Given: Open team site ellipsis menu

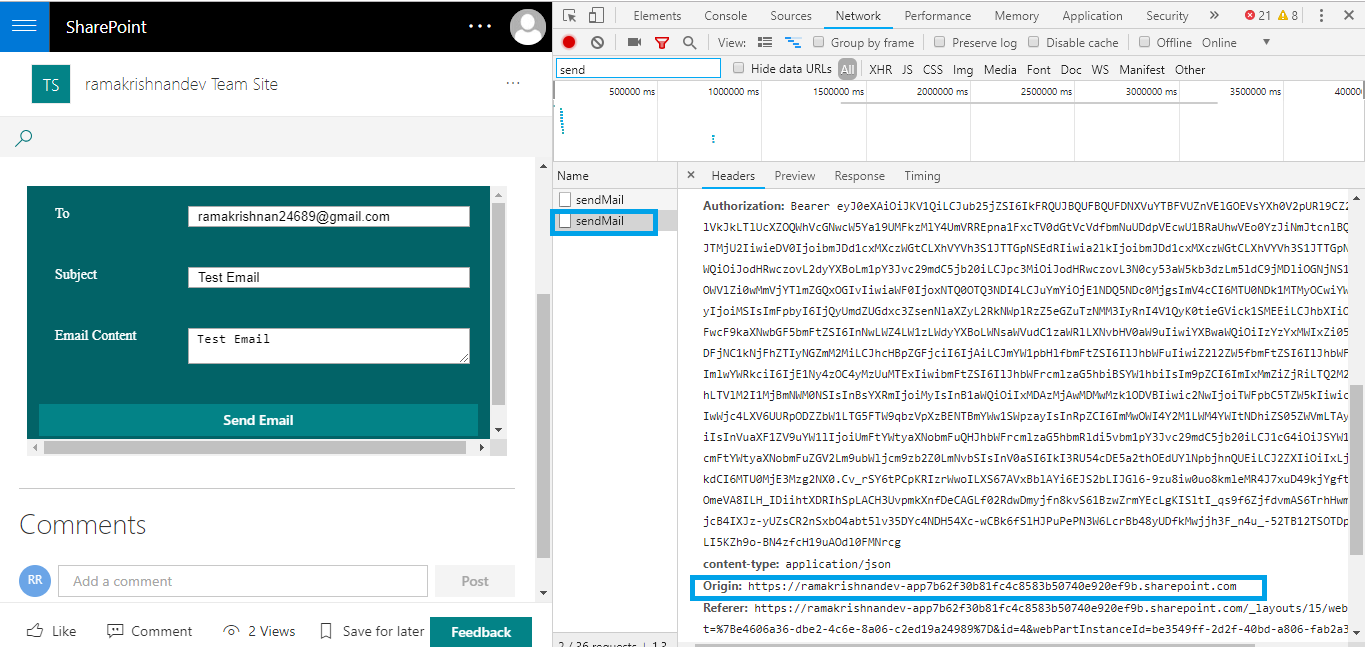Looking at the screenshot, I should coord(513,84).
